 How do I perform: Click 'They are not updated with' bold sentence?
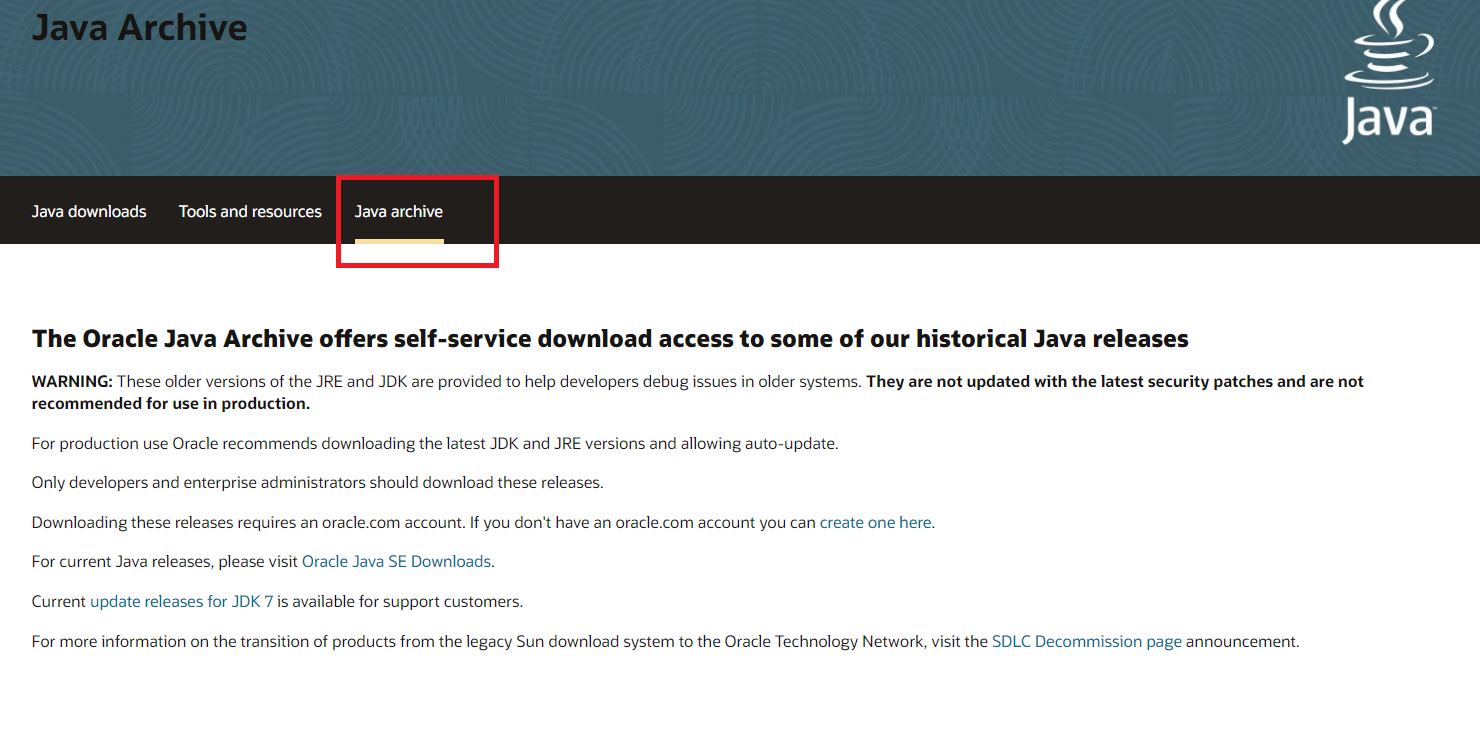698,393
